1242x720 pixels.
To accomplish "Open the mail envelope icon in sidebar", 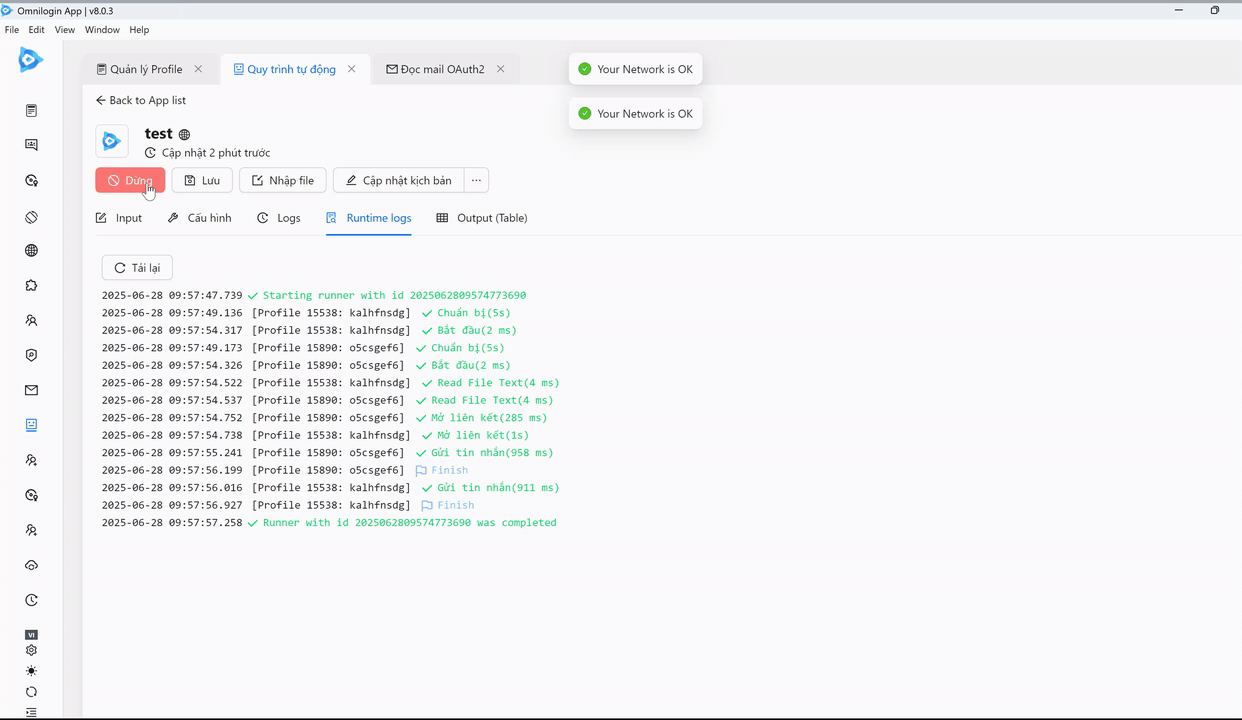I will point(31,391).
